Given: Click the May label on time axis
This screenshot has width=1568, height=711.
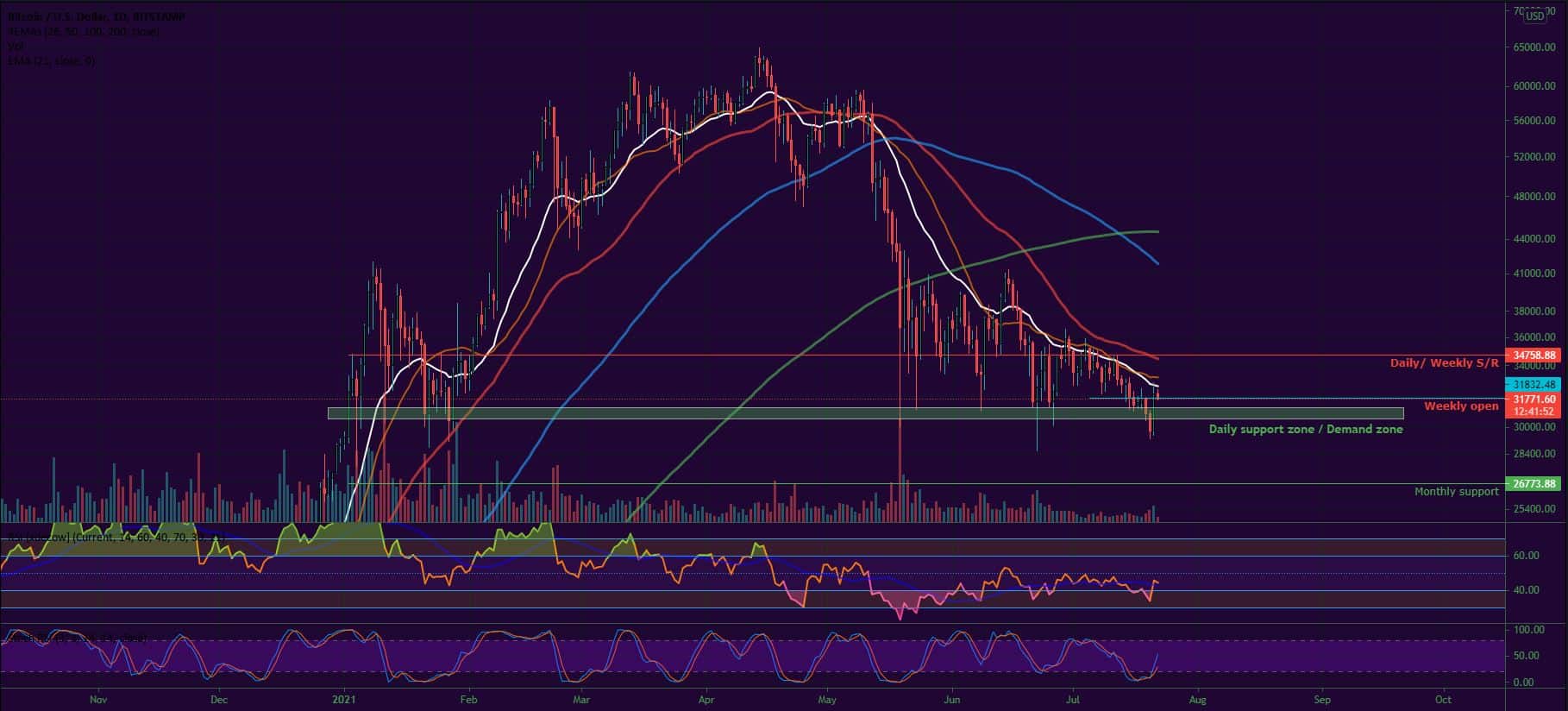Looking at the screenshot, I should coord(828,700).
